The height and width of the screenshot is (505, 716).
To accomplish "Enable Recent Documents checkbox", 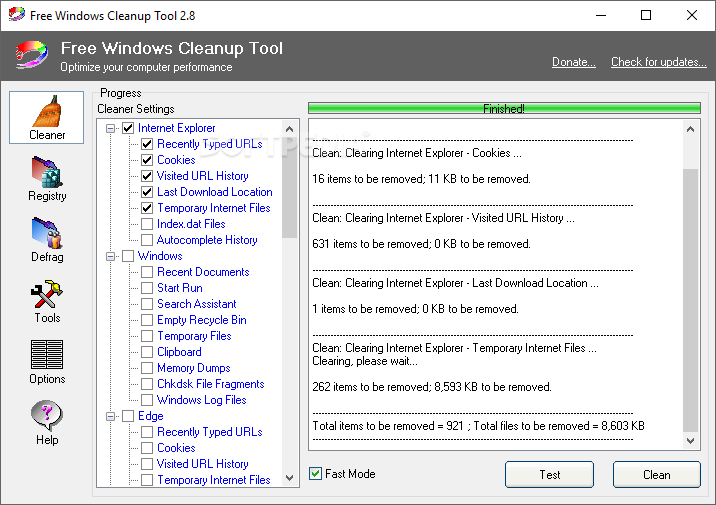I will 147,272.
